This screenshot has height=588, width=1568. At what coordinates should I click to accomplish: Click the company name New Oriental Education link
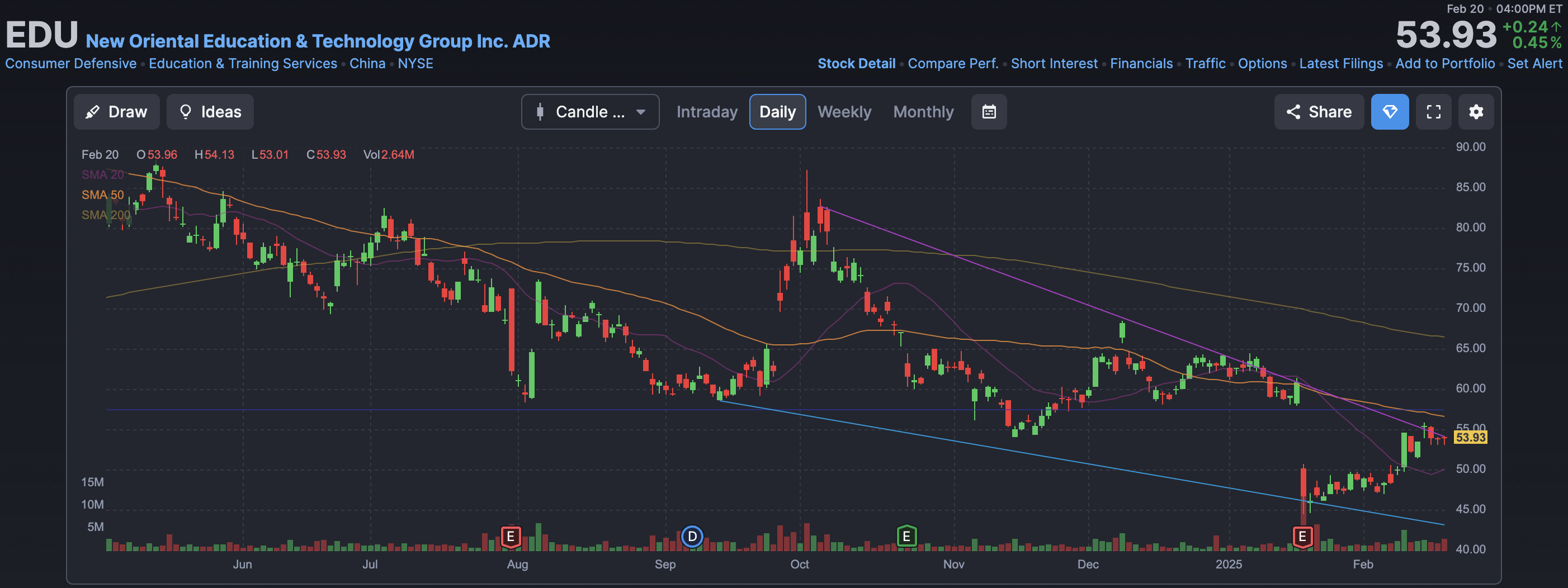pos(318,41)
